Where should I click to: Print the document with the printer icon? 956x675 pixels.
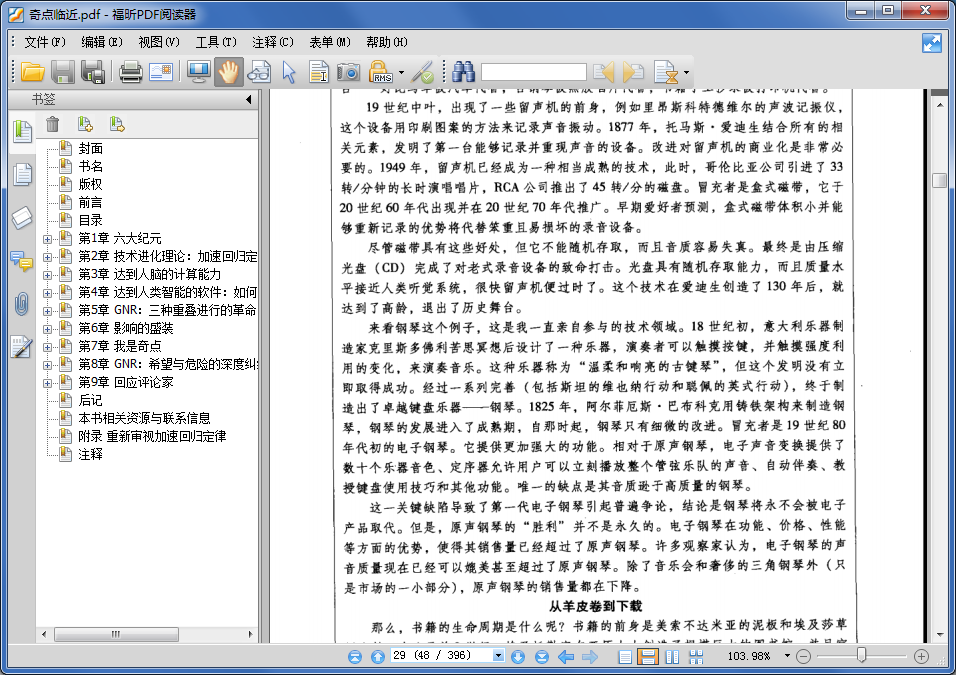tap(130, 73)
